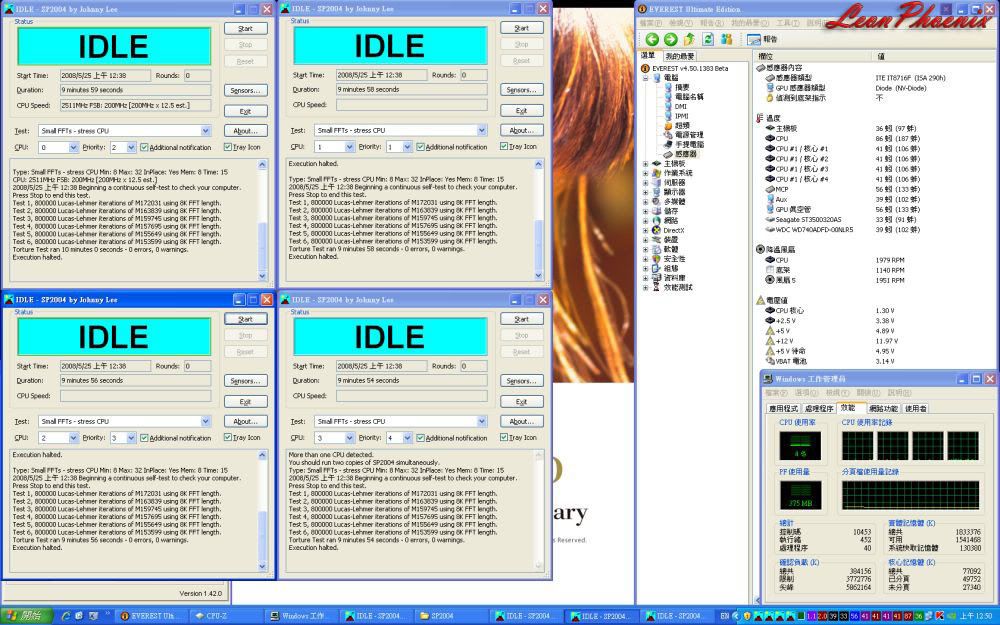Viewport: 1000px width, 625px height.
Task: Open Test dropdown in SP2004 CPU 0 window
Action: coord(205,131)
